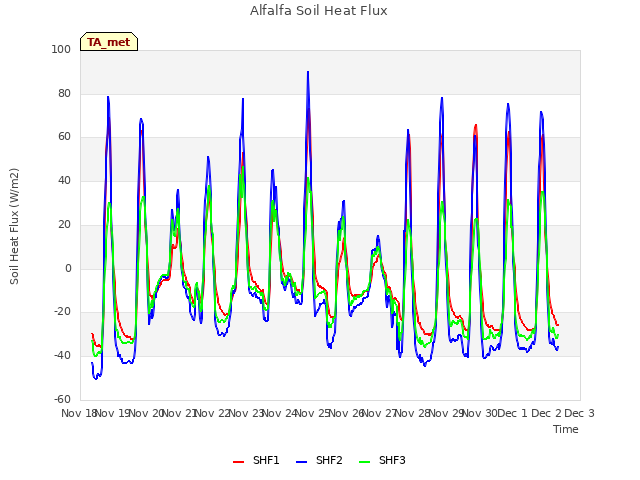Click the y-axis label 20
Image resolution: width=640 pixels, height=480 pixels.
click(64, 224)
